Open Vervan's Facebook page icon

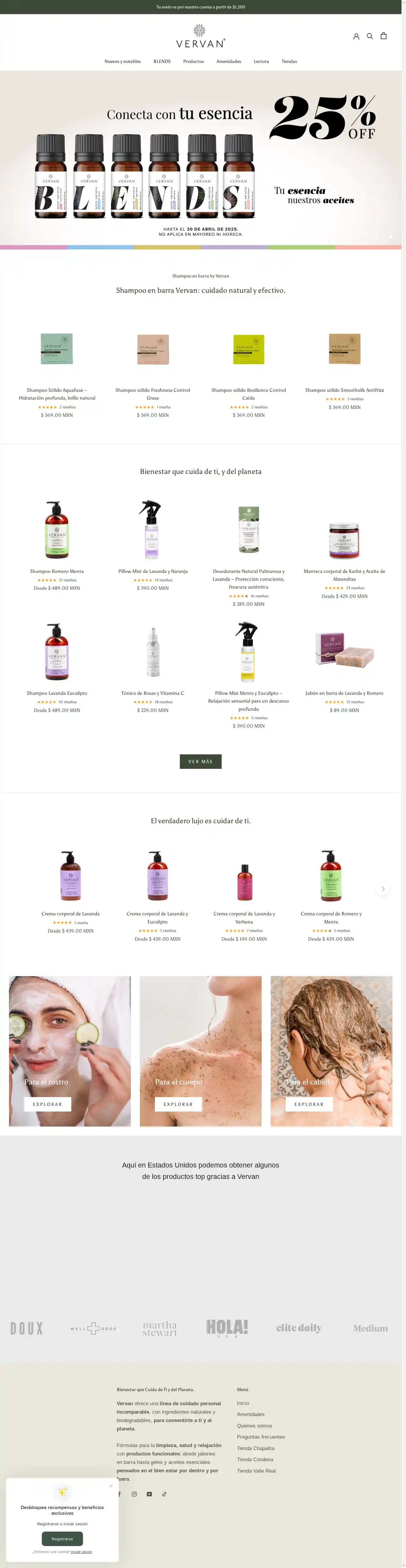tap(119, 1494)
